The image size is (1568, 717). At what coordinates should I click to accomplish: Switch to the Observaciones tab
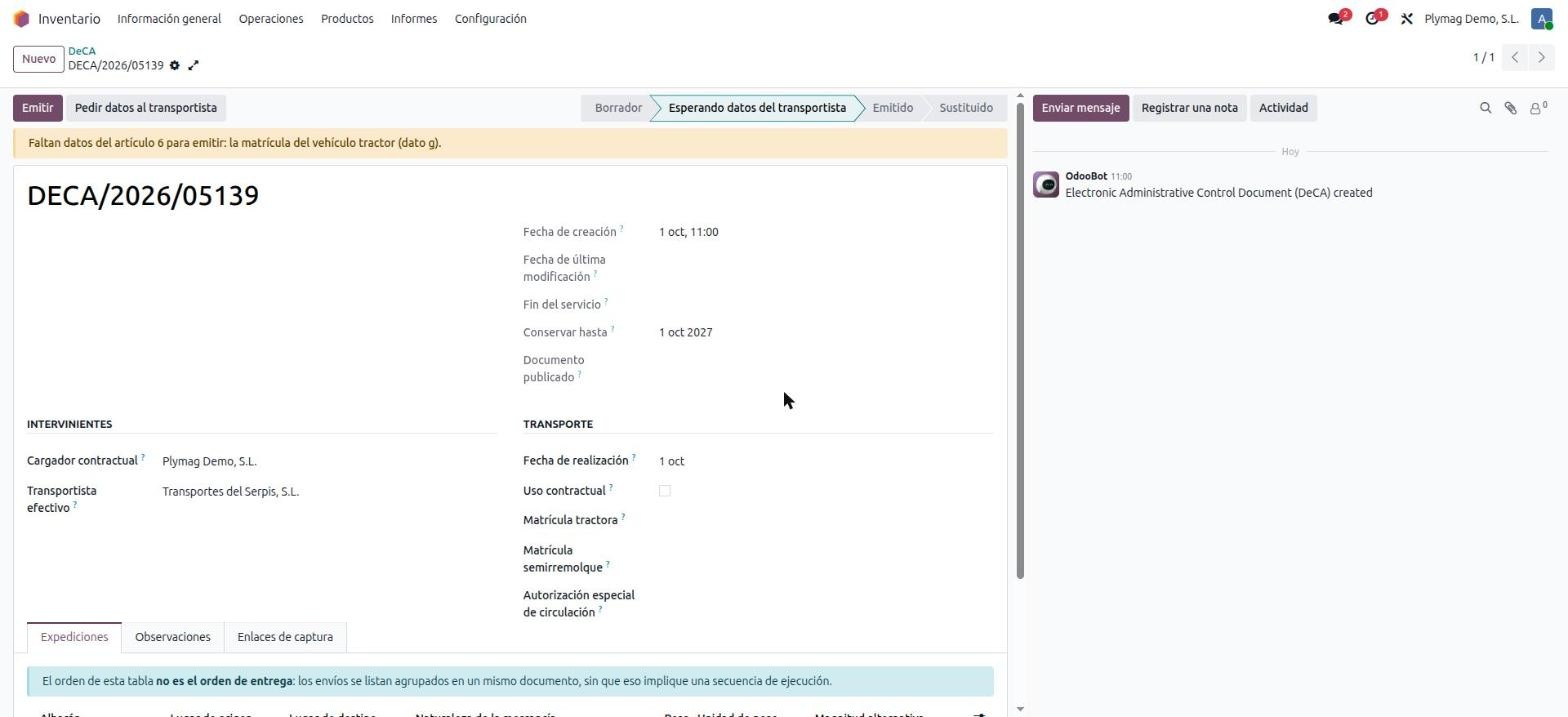click(173, 637)
